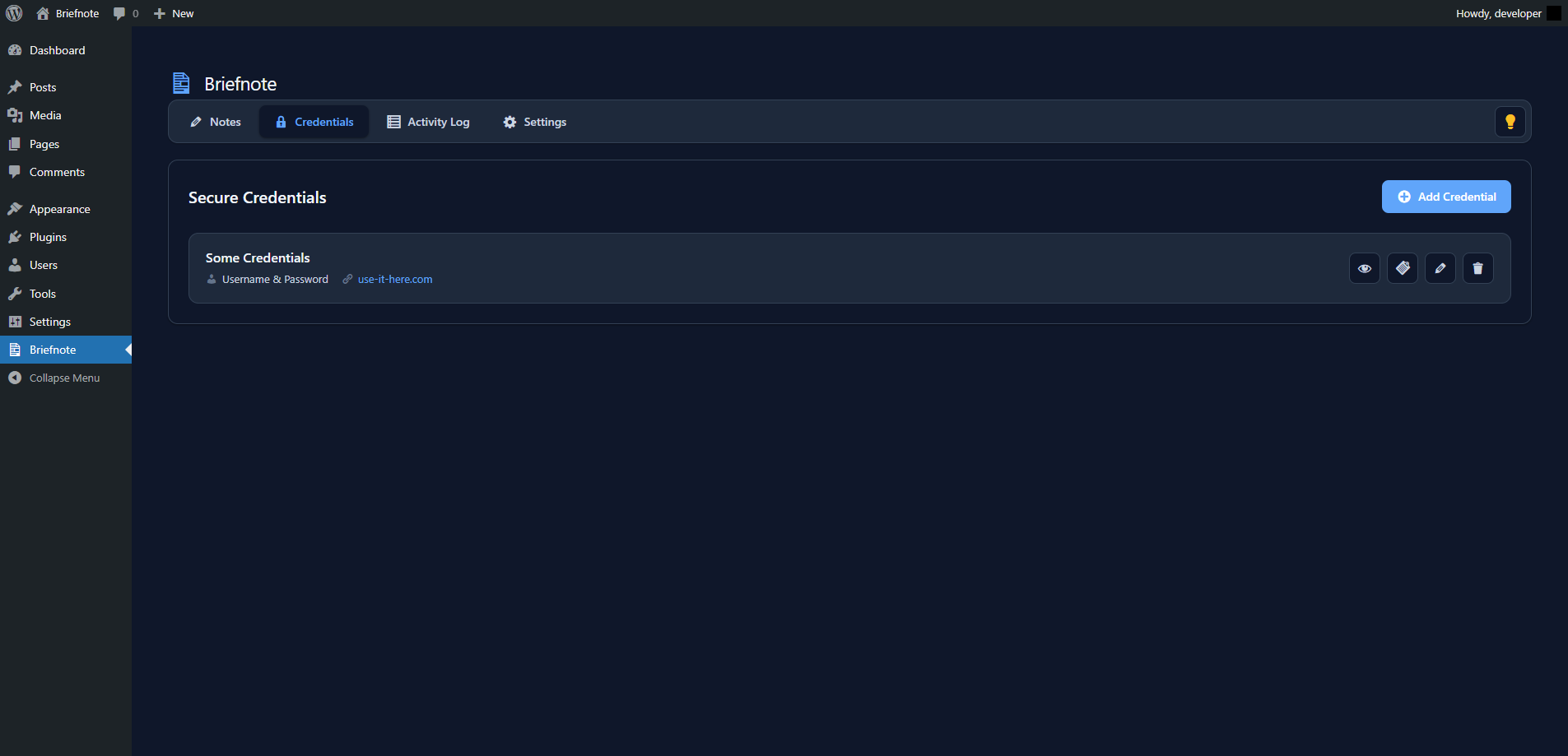Viewport: 1568px width, 756px height.
Task: Click the WordPress logo in the admin bar
Action: [14, 13]
